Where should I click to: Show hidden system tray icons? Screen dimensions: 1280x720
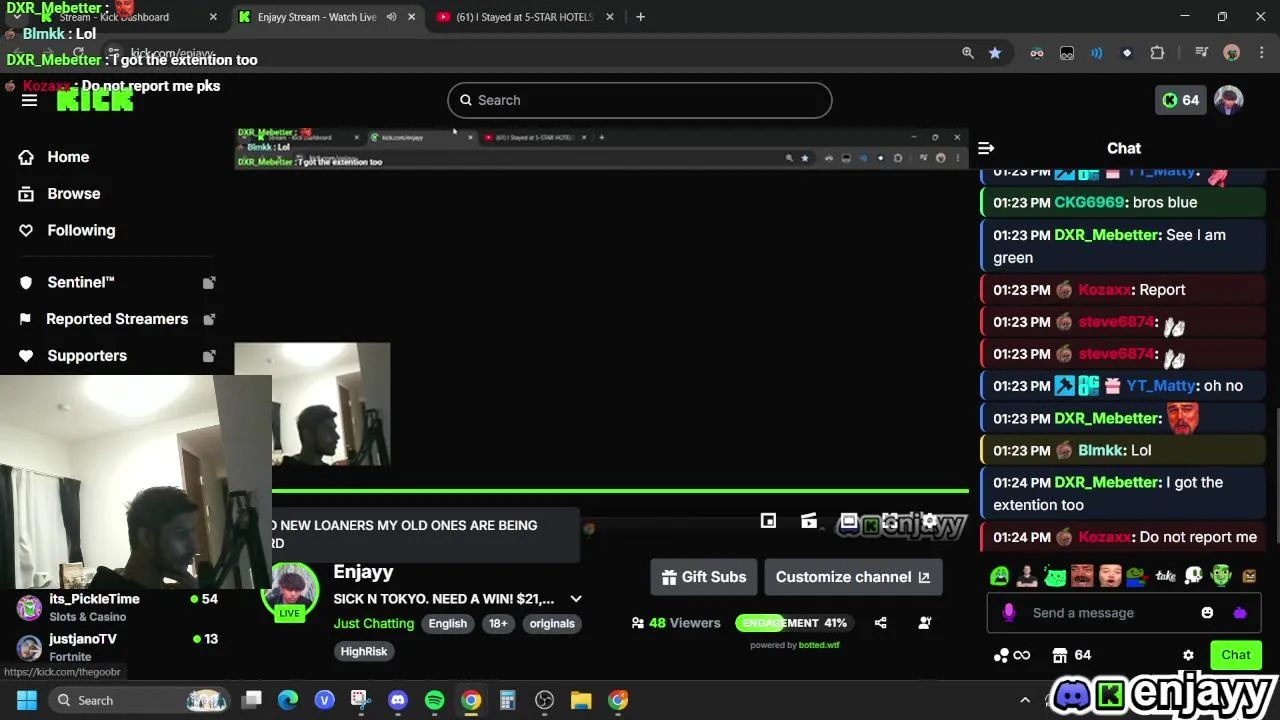pos(1024,700)
